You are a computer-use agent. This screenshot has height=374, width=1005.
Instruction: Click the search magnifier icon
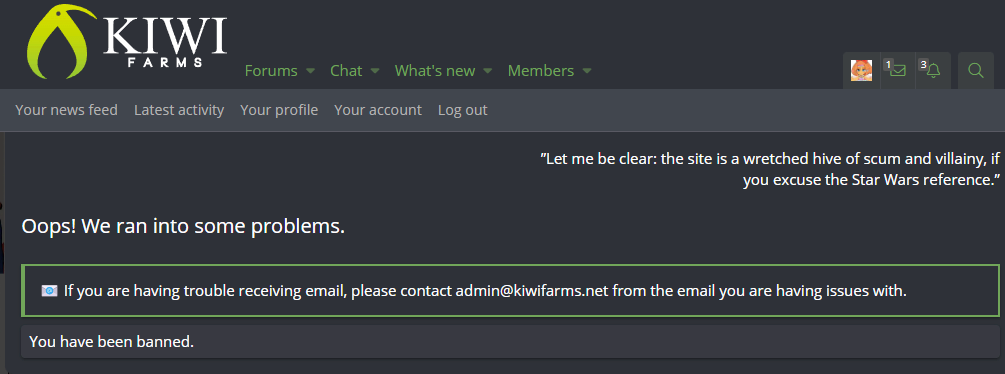[976, 70]
